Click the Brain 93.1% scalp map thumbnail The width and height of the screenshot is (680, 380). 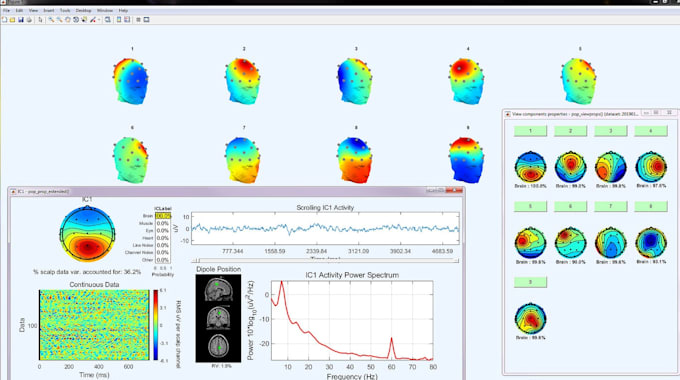tap(651, 243)
